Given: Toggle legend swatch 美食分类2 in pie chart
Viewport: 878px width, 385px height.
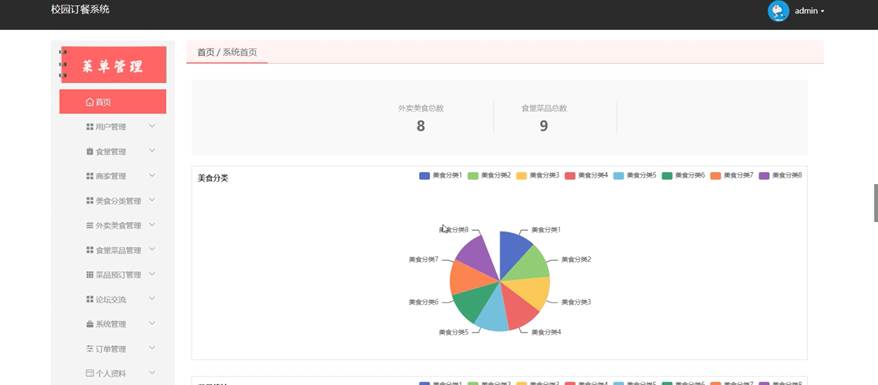Looking at the screenshot, I should (473, 176).
